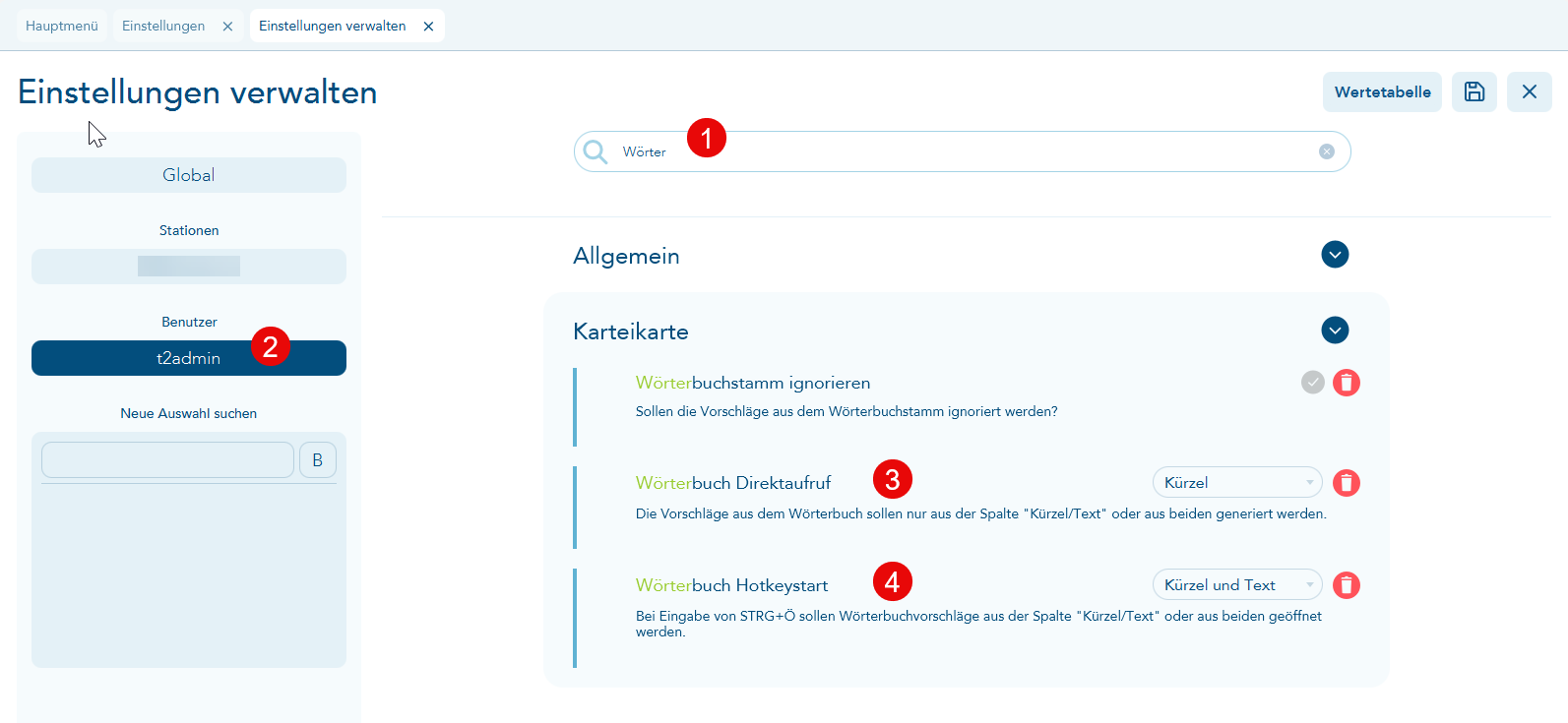The width and height of the screenshot is (1568, 723).
Task: Close the Einstellungen tab
Action: point(227,27)
